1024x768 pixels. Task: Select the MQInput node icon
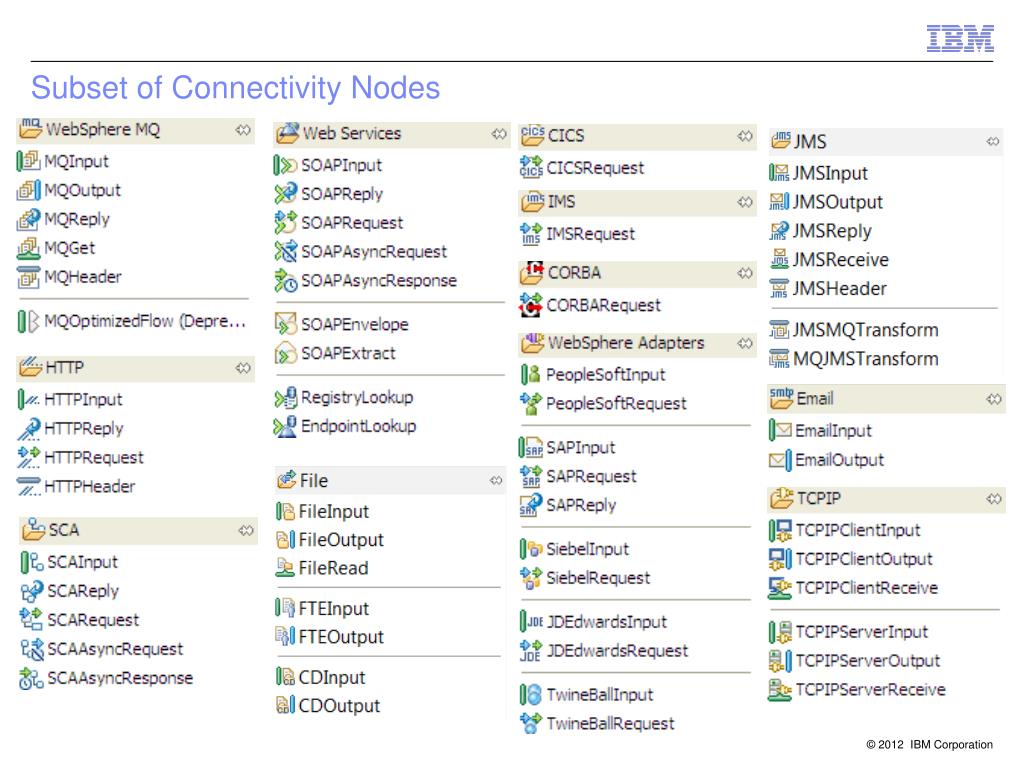point(28,161)
